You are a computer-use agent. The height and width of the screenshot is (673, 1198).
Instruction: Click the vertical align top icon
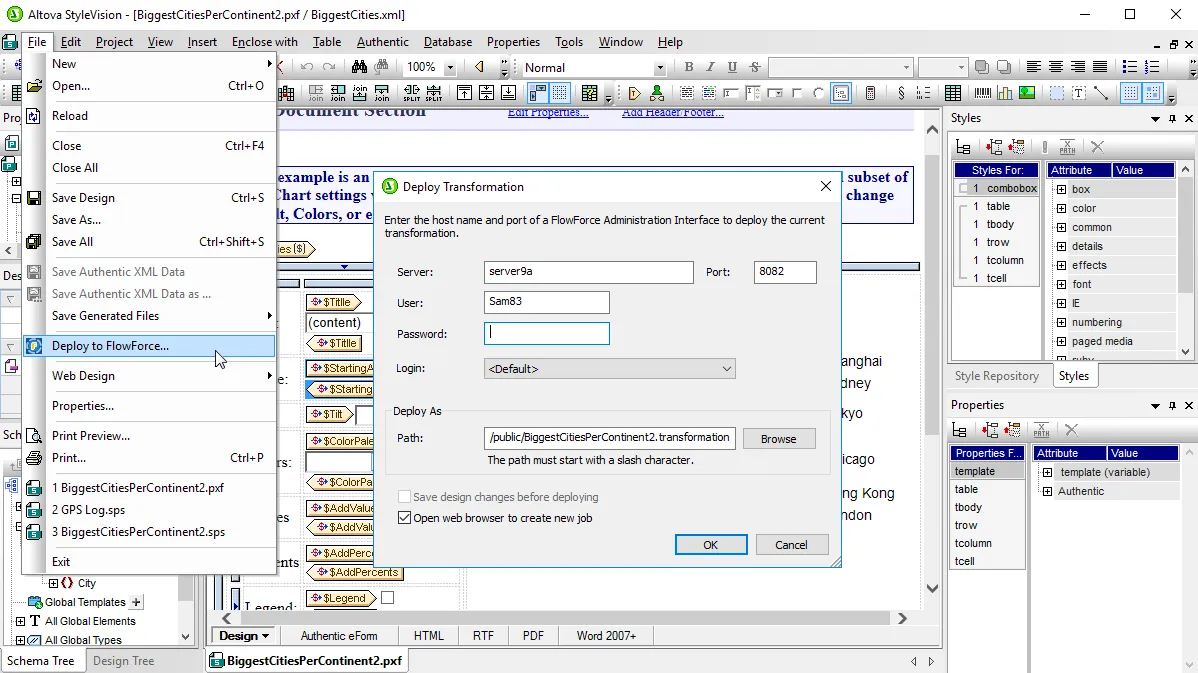point(464,93)
